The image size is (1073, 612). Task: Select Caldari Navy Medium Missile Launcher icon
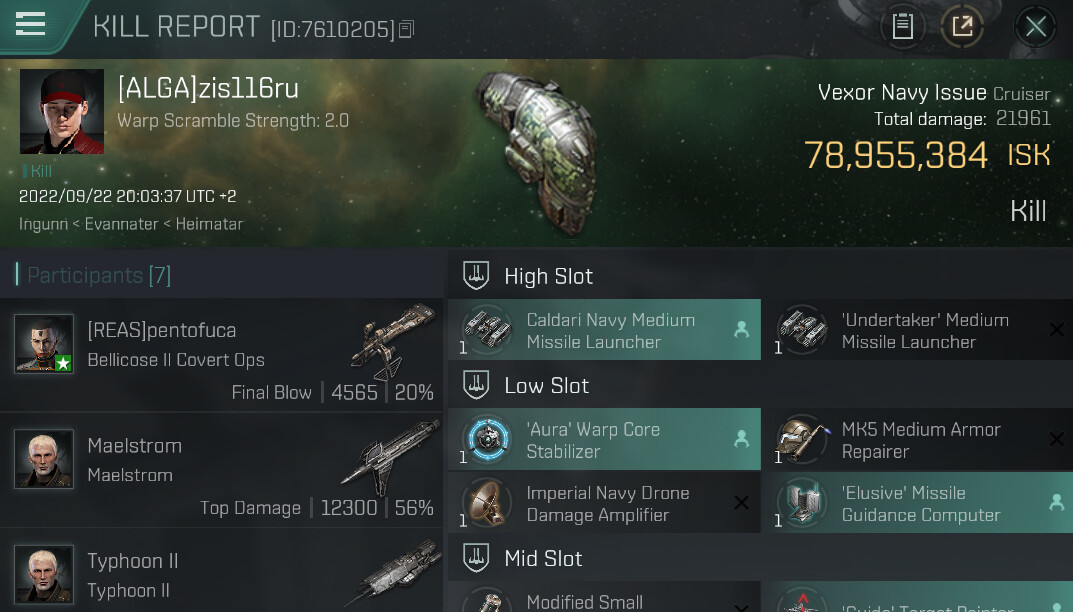click(487, 329)
